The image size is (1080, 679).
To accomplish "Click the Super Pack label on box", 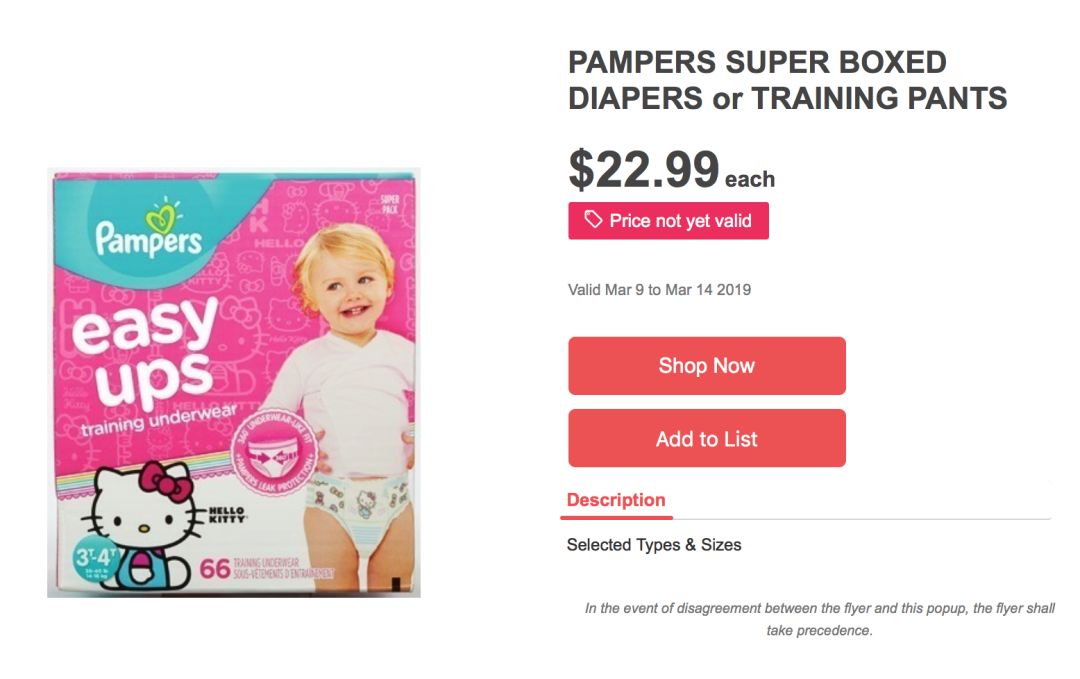I will click(x=389, y=205).
